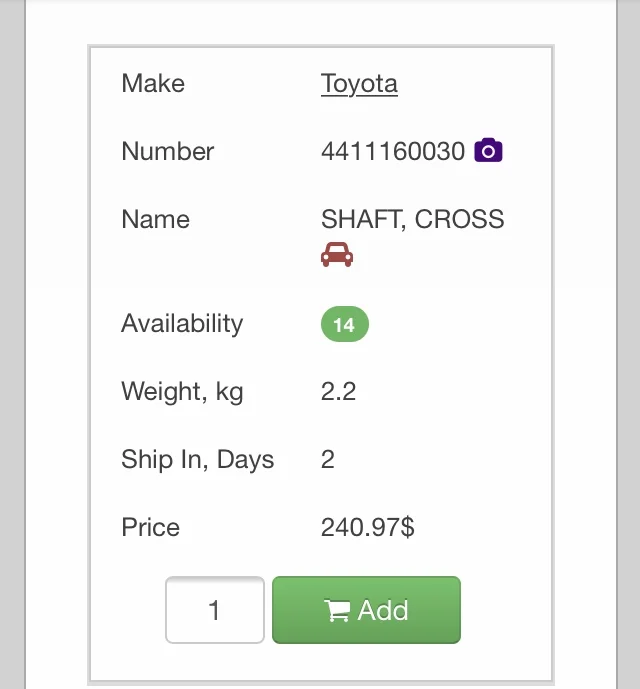View part photo via camera icon
The width and height of the screenshot is (640, 689).
[488, 150]
